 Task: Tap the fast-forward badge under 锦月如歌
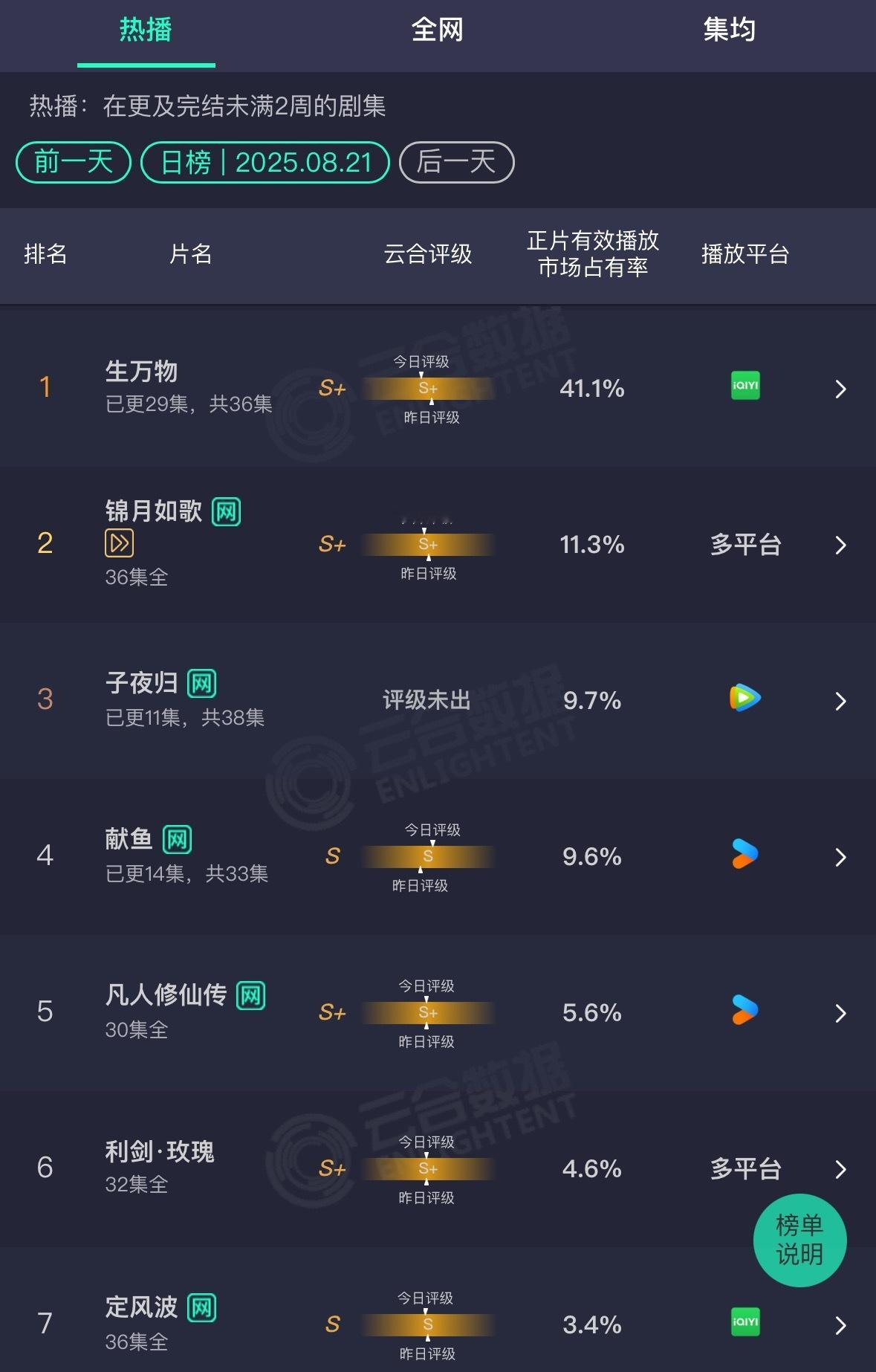120,543
